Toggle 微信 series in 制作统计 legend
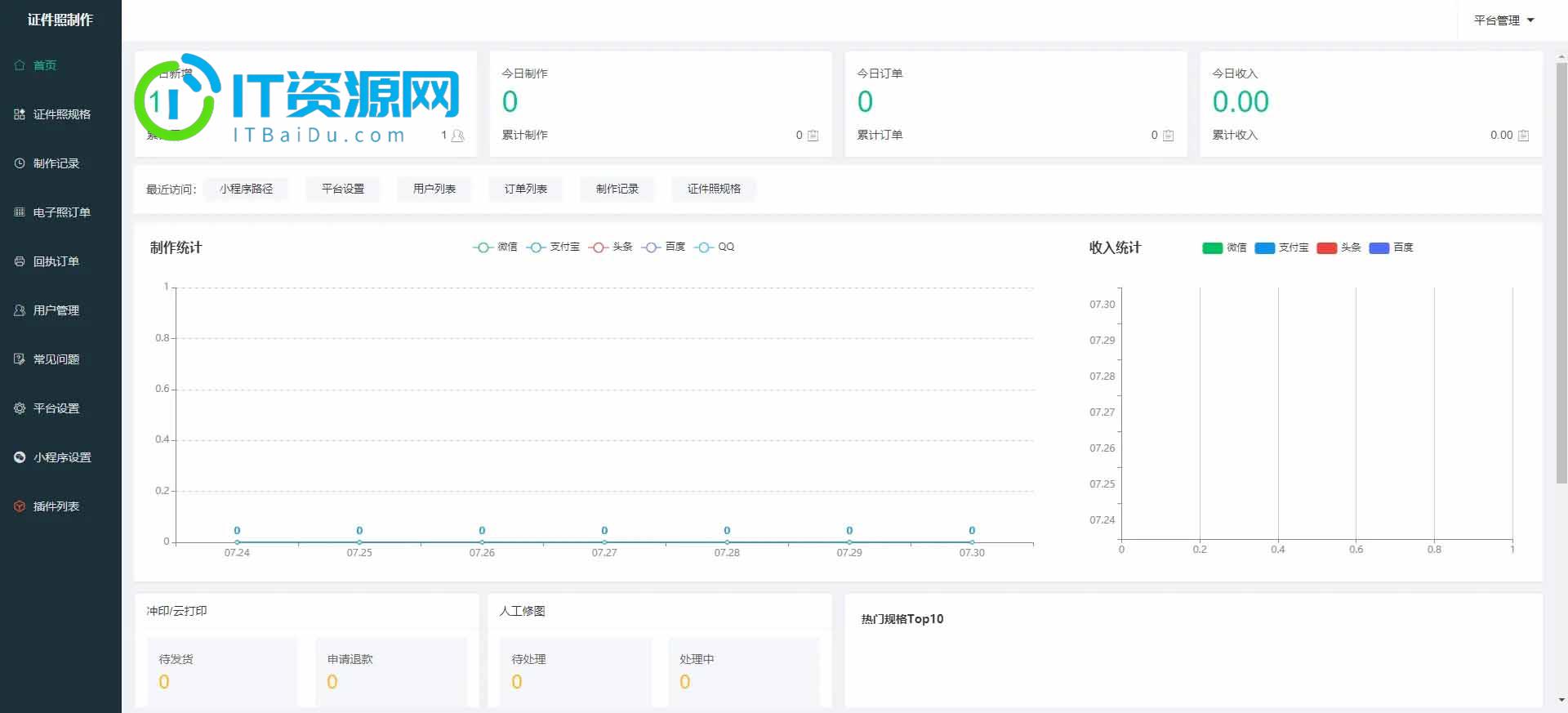Viewport: 1568px width, 713px height. [x=495, y=247]
